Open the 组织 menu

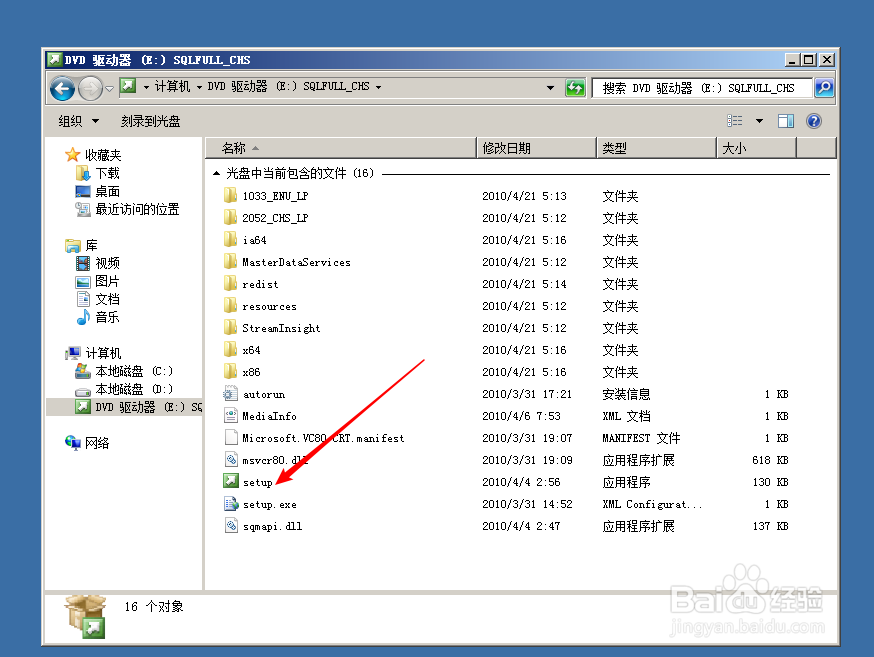[79, 121]
